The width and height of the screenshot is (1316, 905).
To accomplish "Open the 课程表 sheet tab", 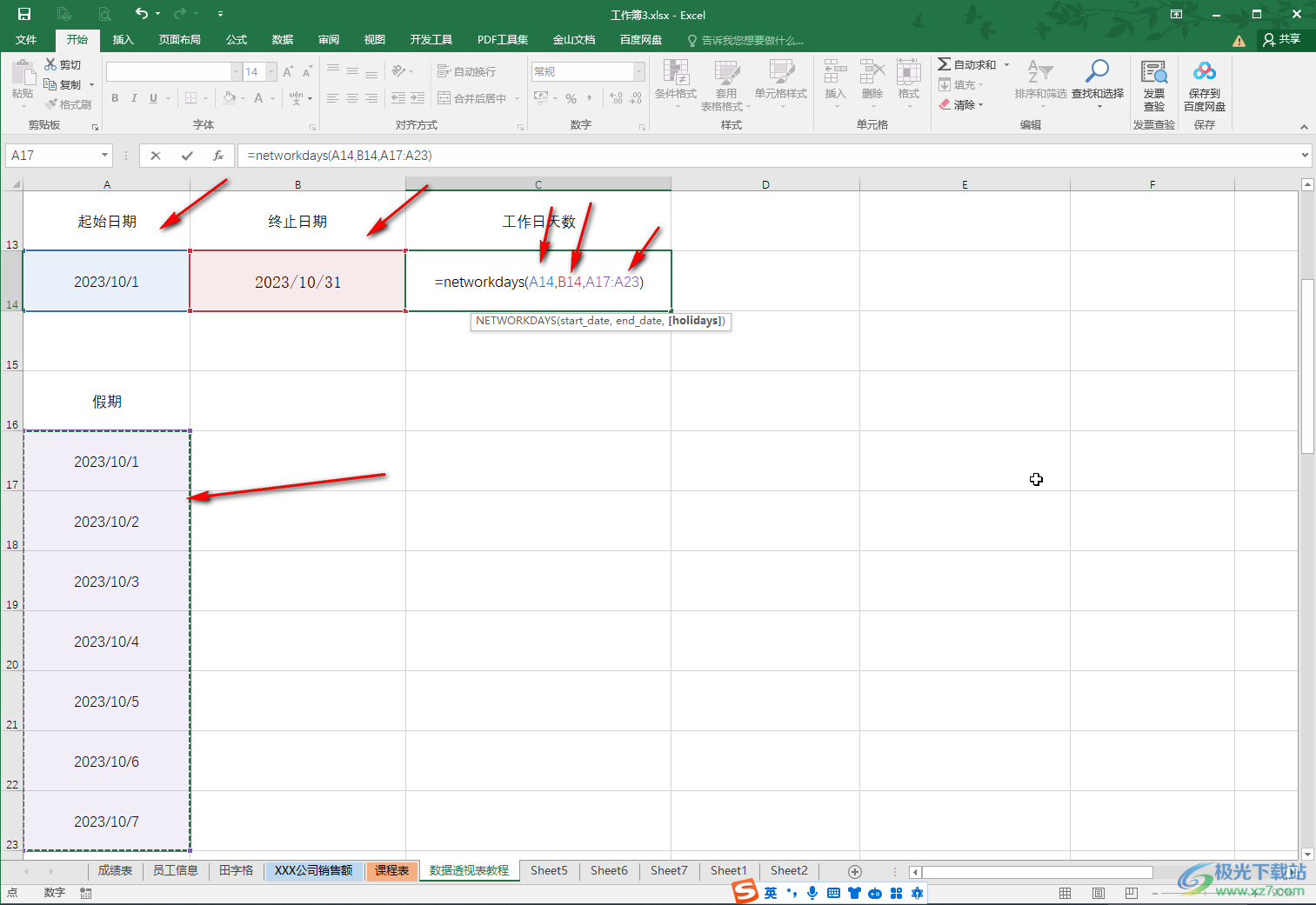I will [x=392, y=870].
